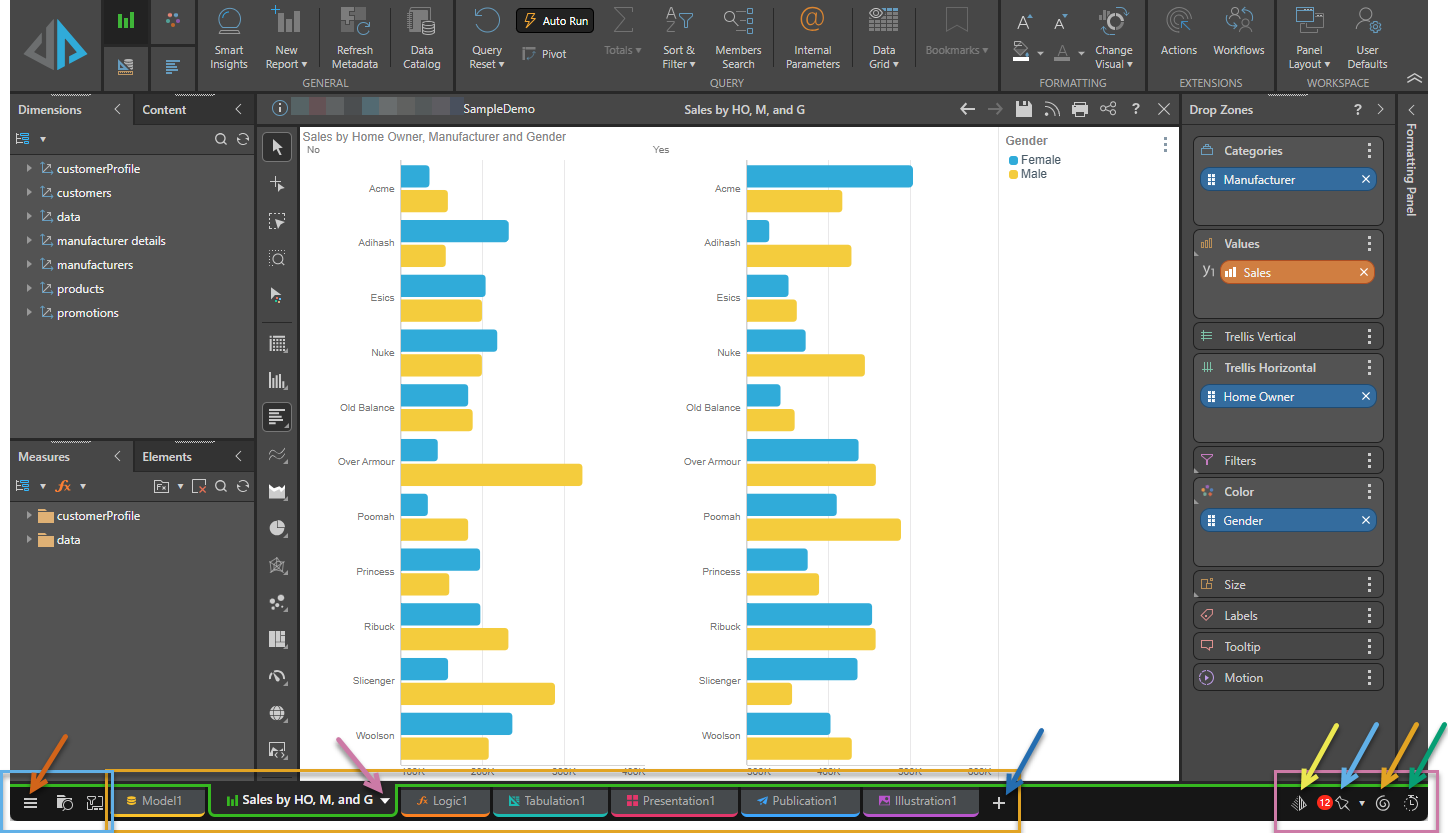This screenshot has width=1448, height=833.
Task: Click the print icon in header
Action: [x=1080, y=109]
